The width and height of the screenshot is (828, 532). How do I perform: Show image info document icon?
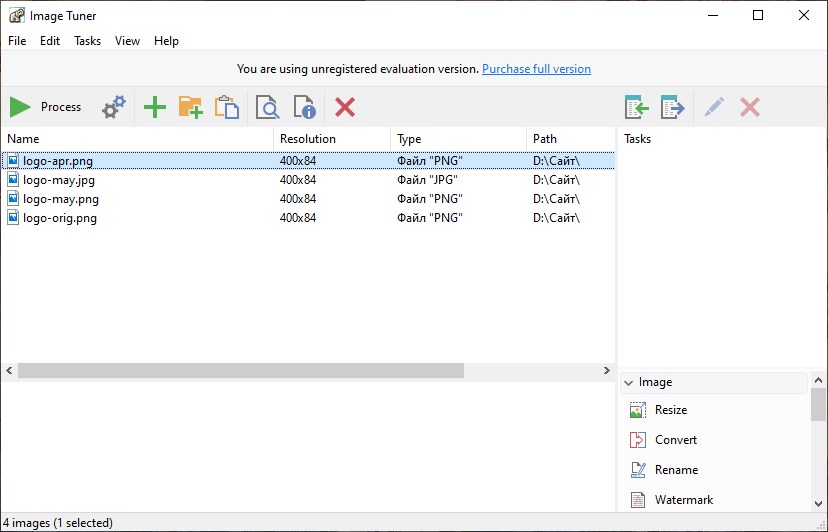point(304,107)
